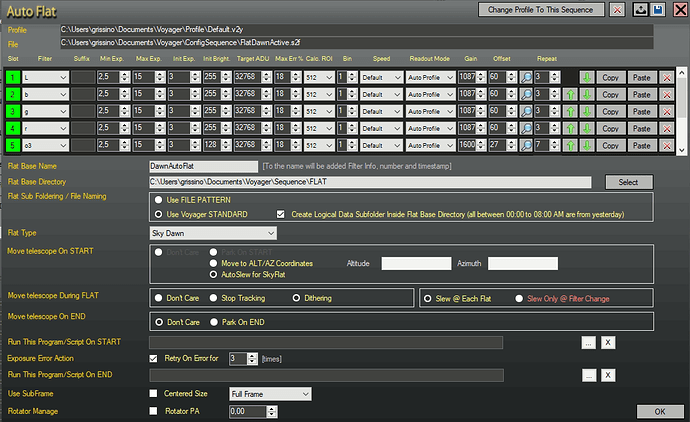Select Slew Only @ Filter Change
The height and width of the screenshot is (422, 690).
click(x=519, y=298)
